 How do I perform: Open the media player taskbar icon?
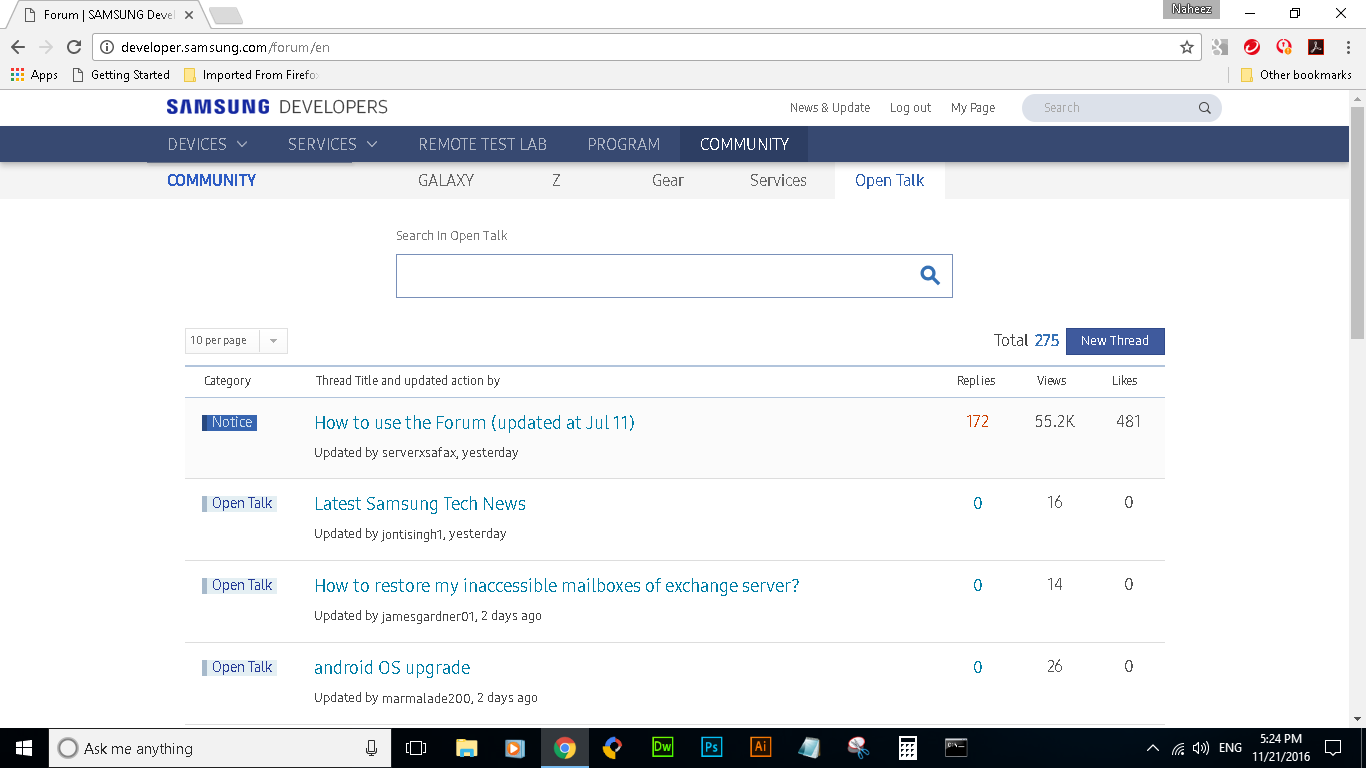(515, 748)
